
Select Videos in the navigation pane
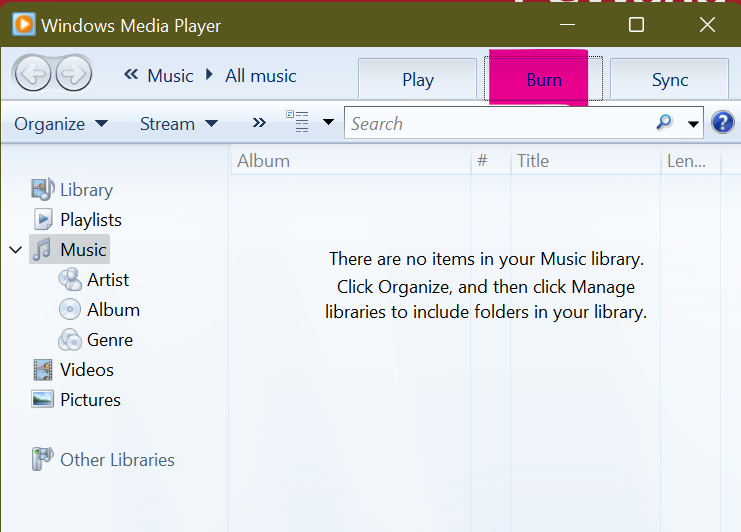point(86,370)
